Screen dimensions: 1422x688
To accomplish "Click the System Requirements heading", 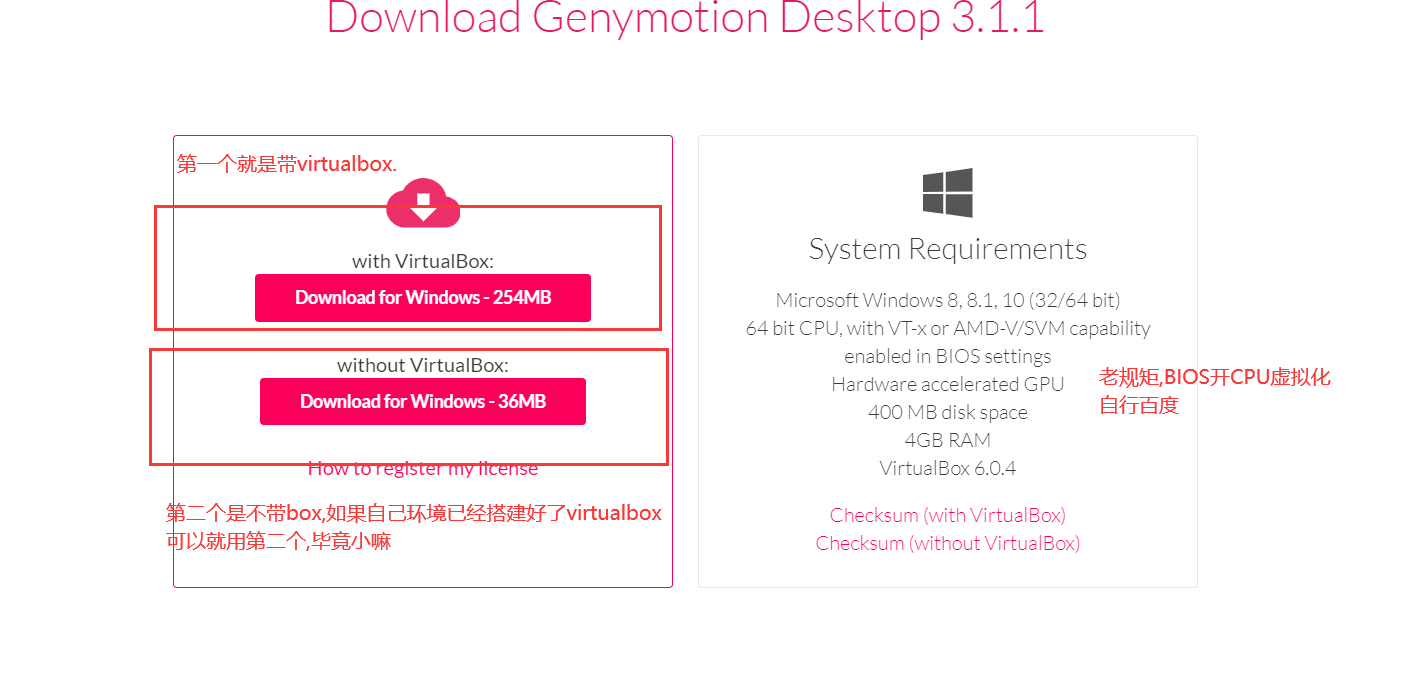I will pyautogui.click(x=948, y=249).
